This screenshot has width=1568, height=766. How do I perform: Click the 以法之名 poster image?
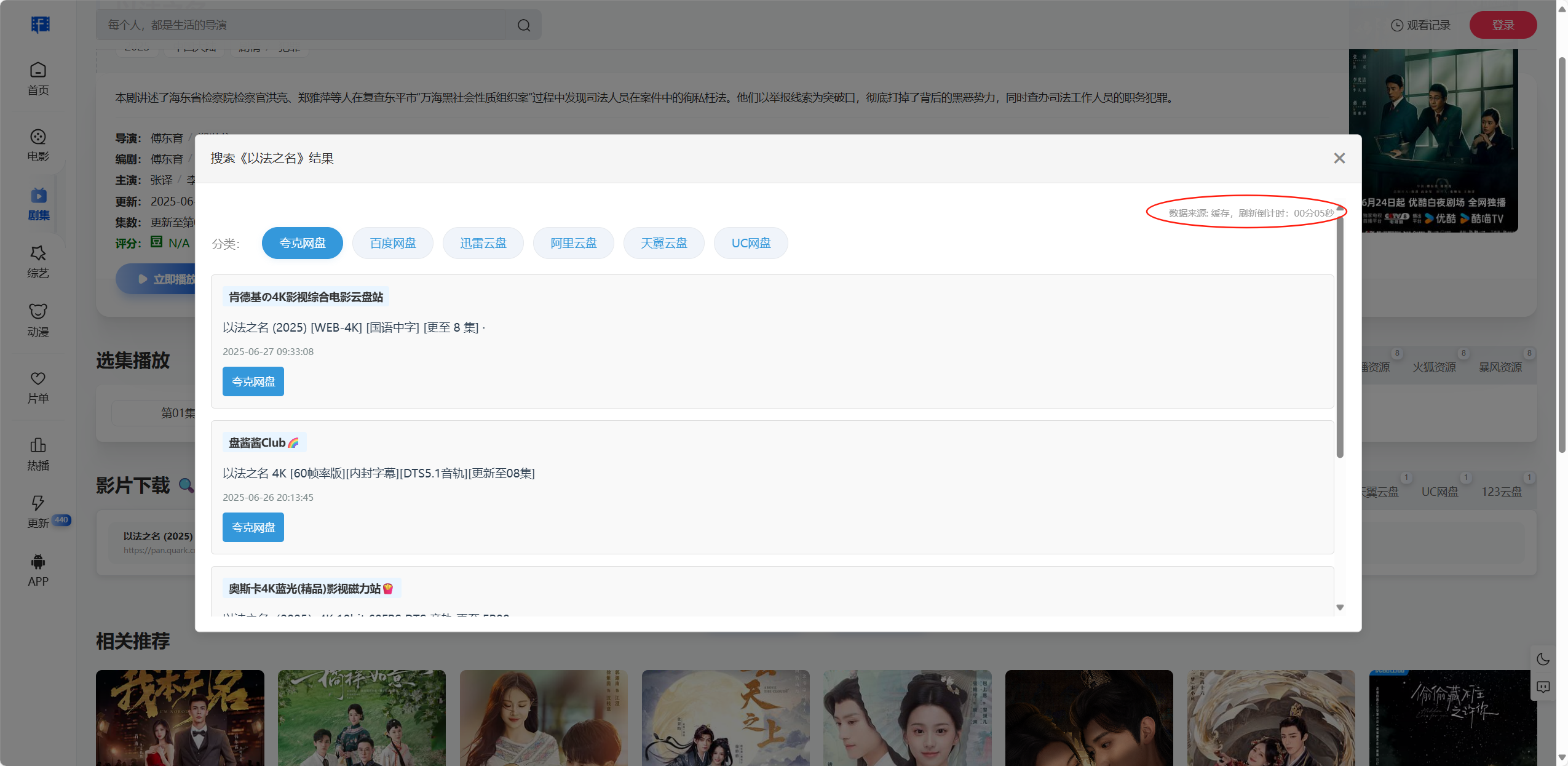coord(1433,141)
